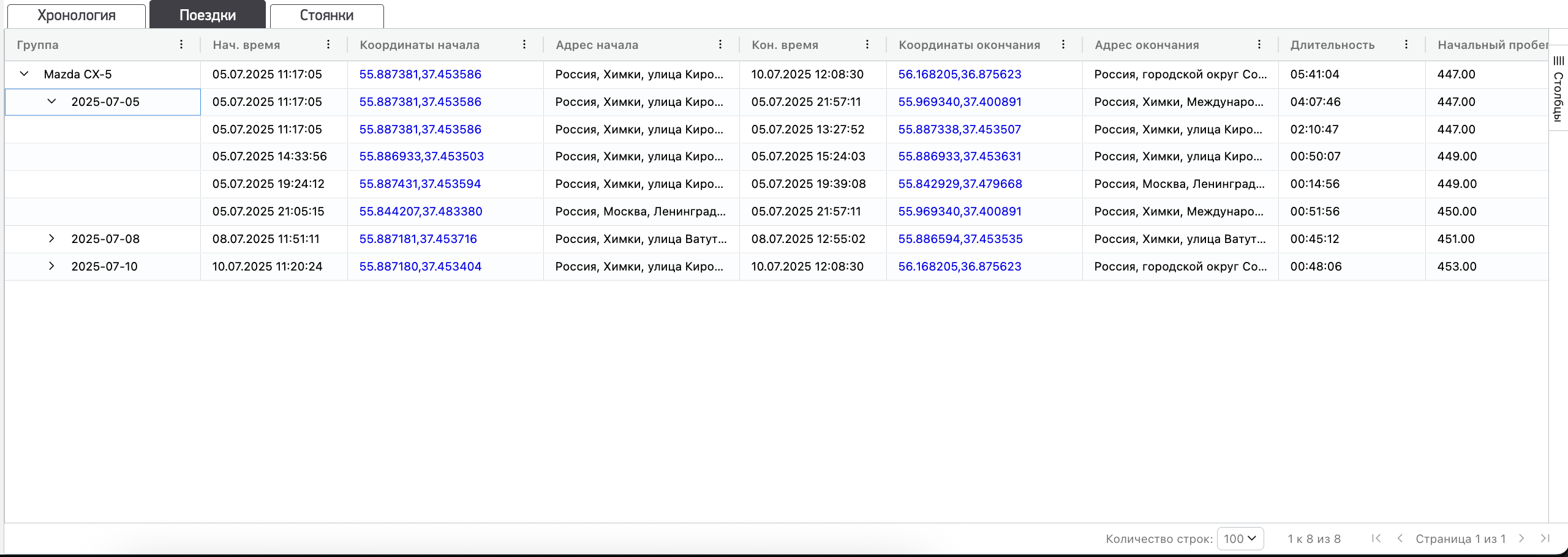Sort by Длительность header
Screen dimensions: 1568x557
coord(1333,45)
